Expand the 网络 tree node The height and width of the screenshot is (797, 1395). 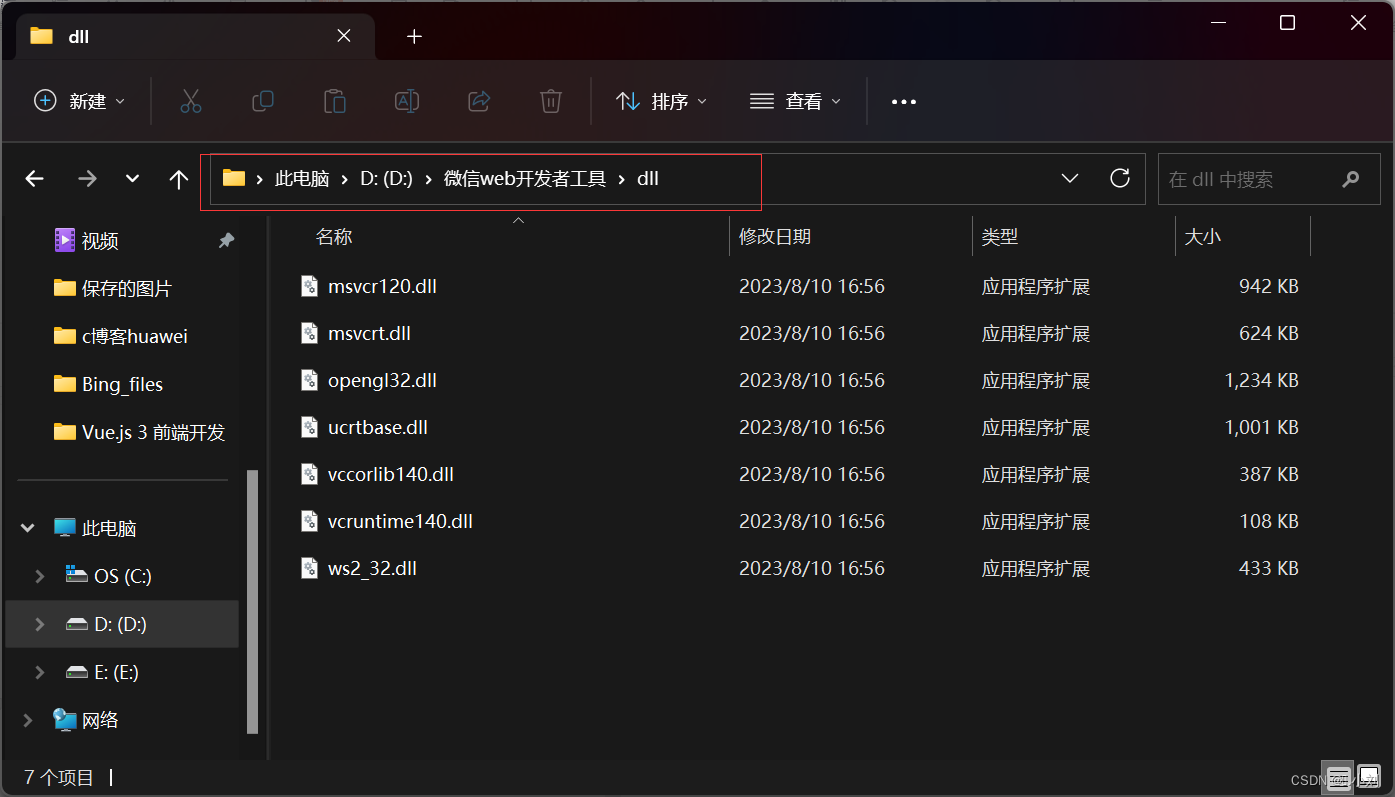point(28,720)
